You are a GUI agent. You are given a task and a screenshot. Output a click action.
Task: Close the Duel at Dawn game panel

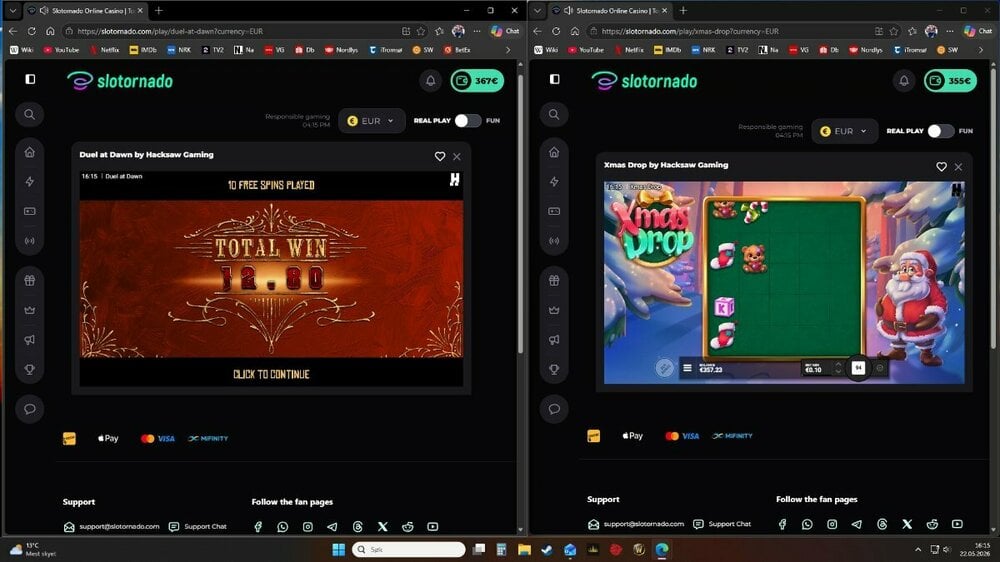point(457,156)
